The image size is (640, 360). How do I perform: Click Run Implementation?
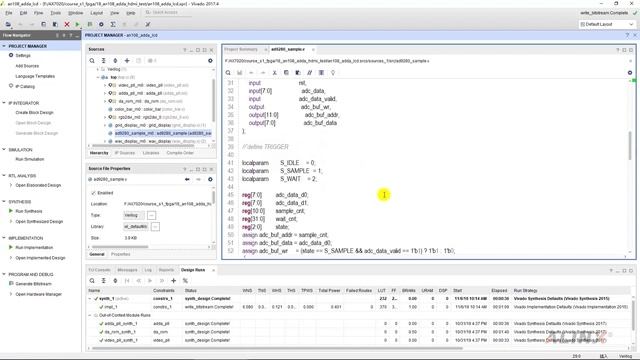[34, 248]
